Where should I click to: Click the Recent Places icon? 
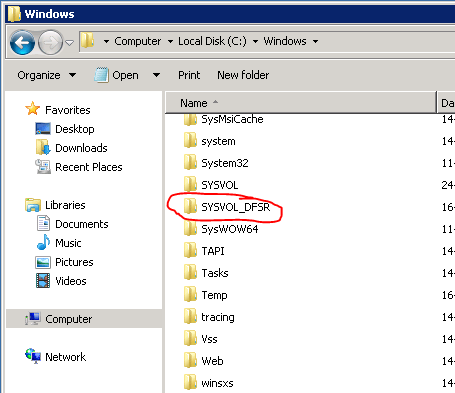pos(43,166)
